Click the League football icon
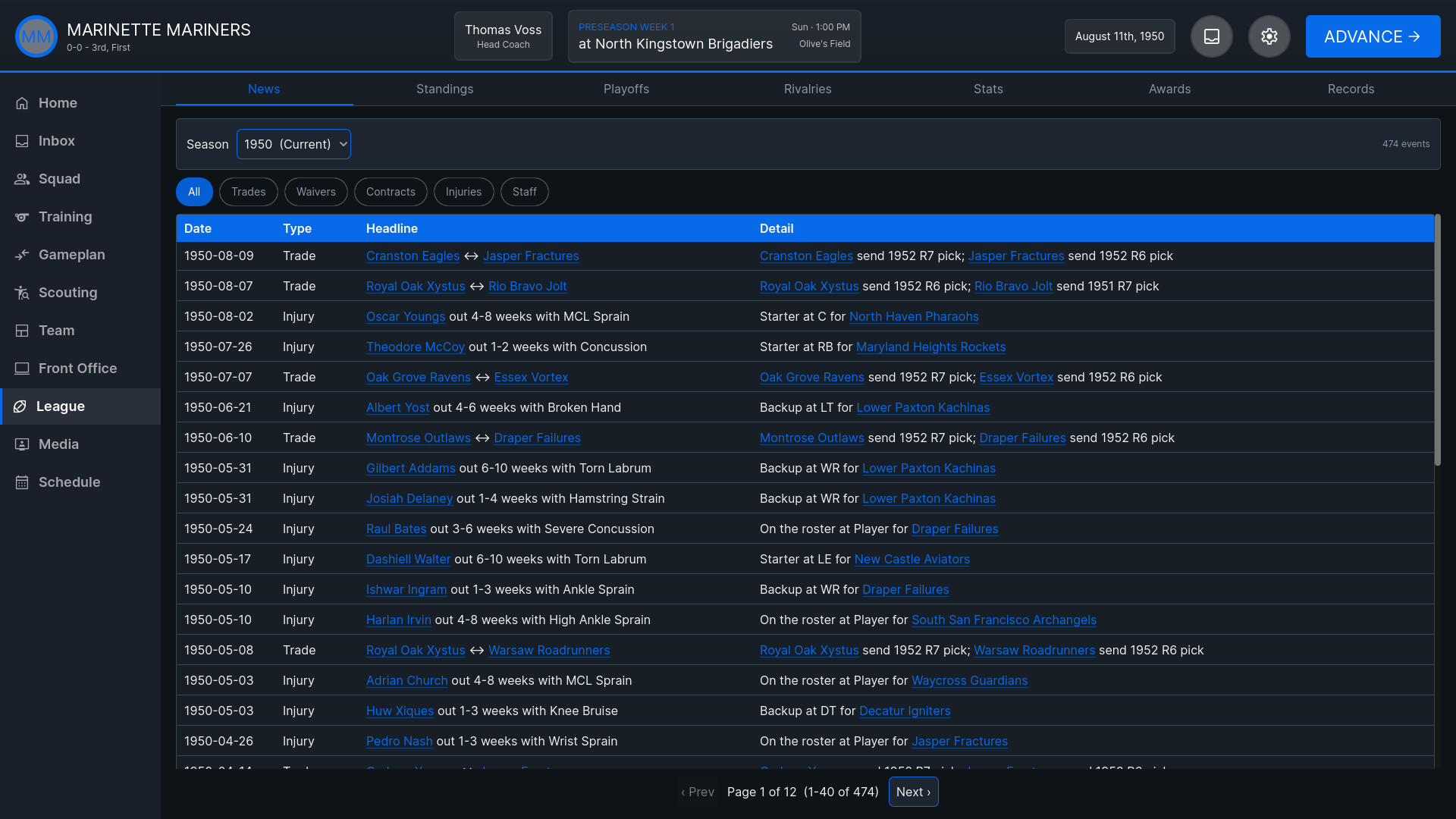This screenshot has width=1456, height=819. [x=20, y=406]
